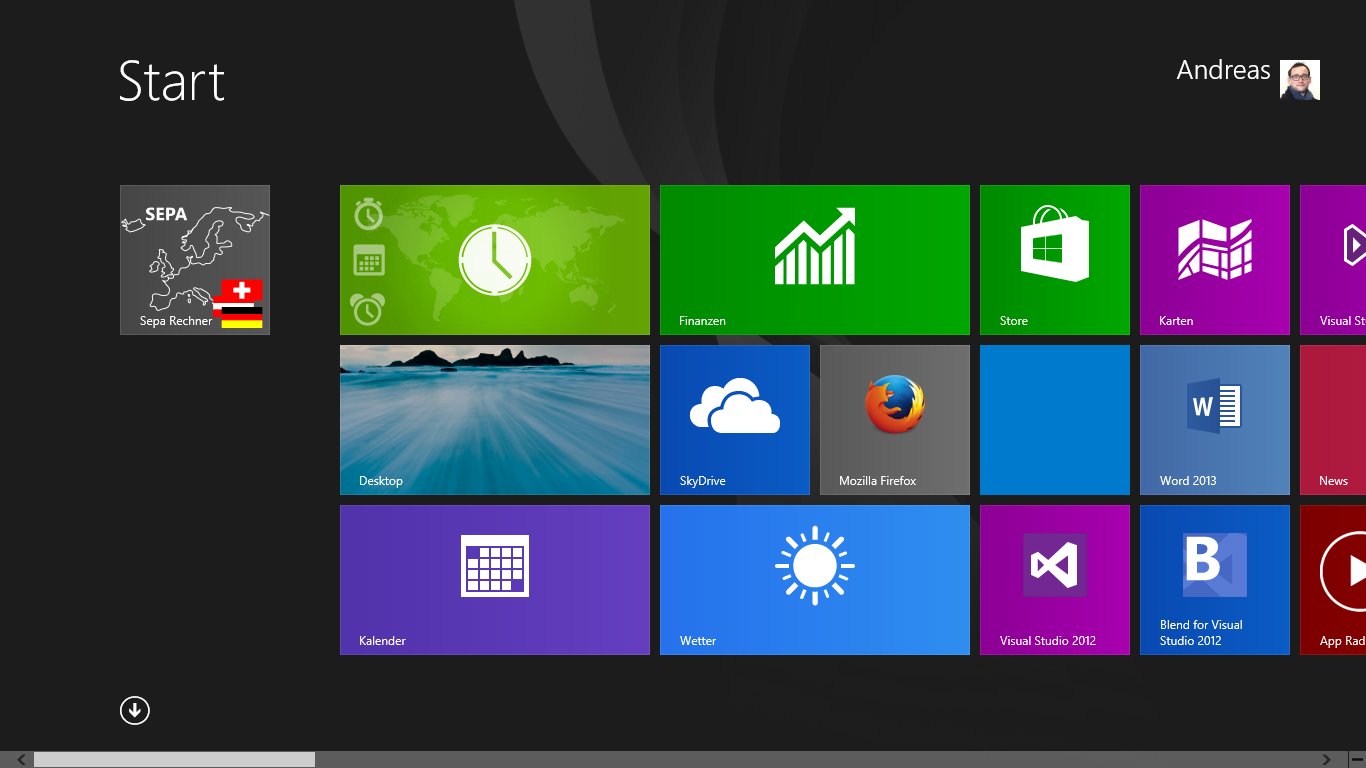This screenshot has height=768, width=1366.
Task: Open the Wetter weather tile
Action: (815, 580)
